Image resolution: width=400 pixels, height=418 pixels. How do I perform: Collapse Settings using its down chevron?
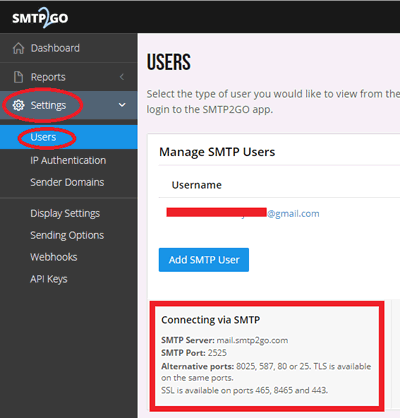coord(122,105)
